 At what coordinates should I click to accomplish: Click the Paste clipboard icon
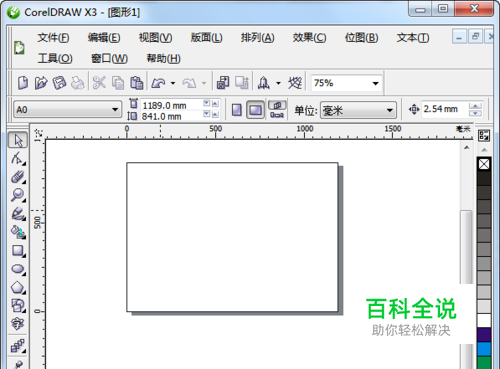tap(136, 83)
